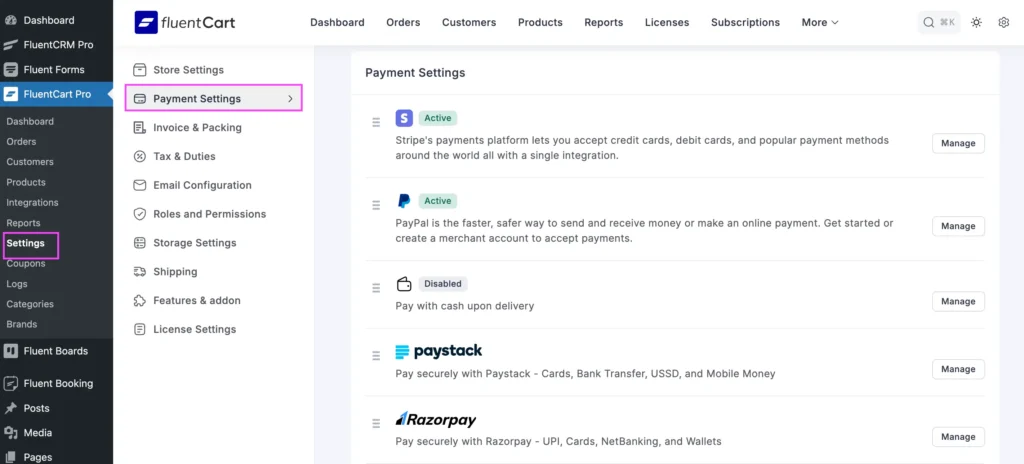Grab the PayPal row drag handle
The height and width of the screenshot is (464, 1024).
pos(376,205)
